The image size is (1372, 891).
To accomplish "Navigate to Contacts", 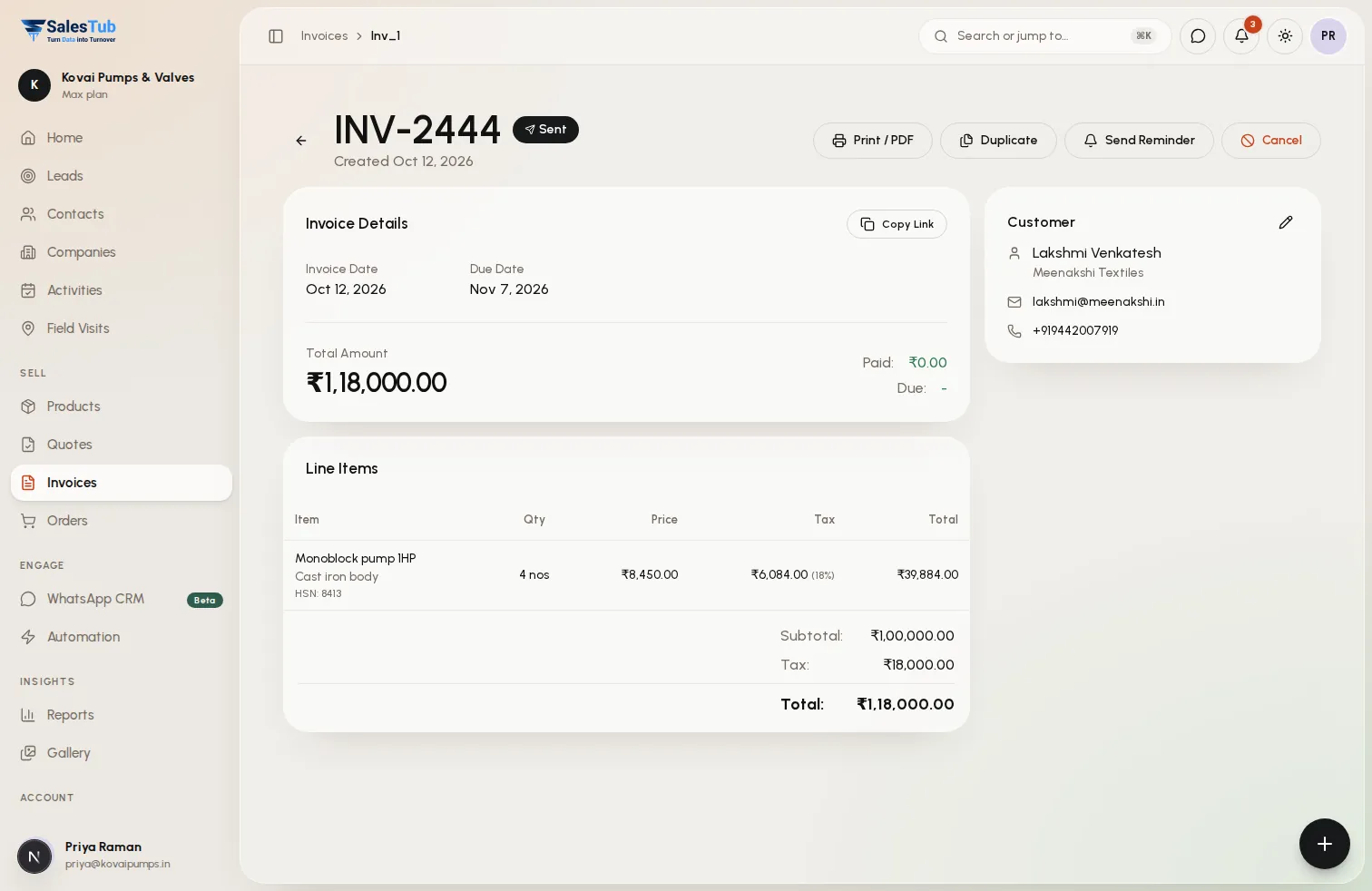I will click(122, 214).
